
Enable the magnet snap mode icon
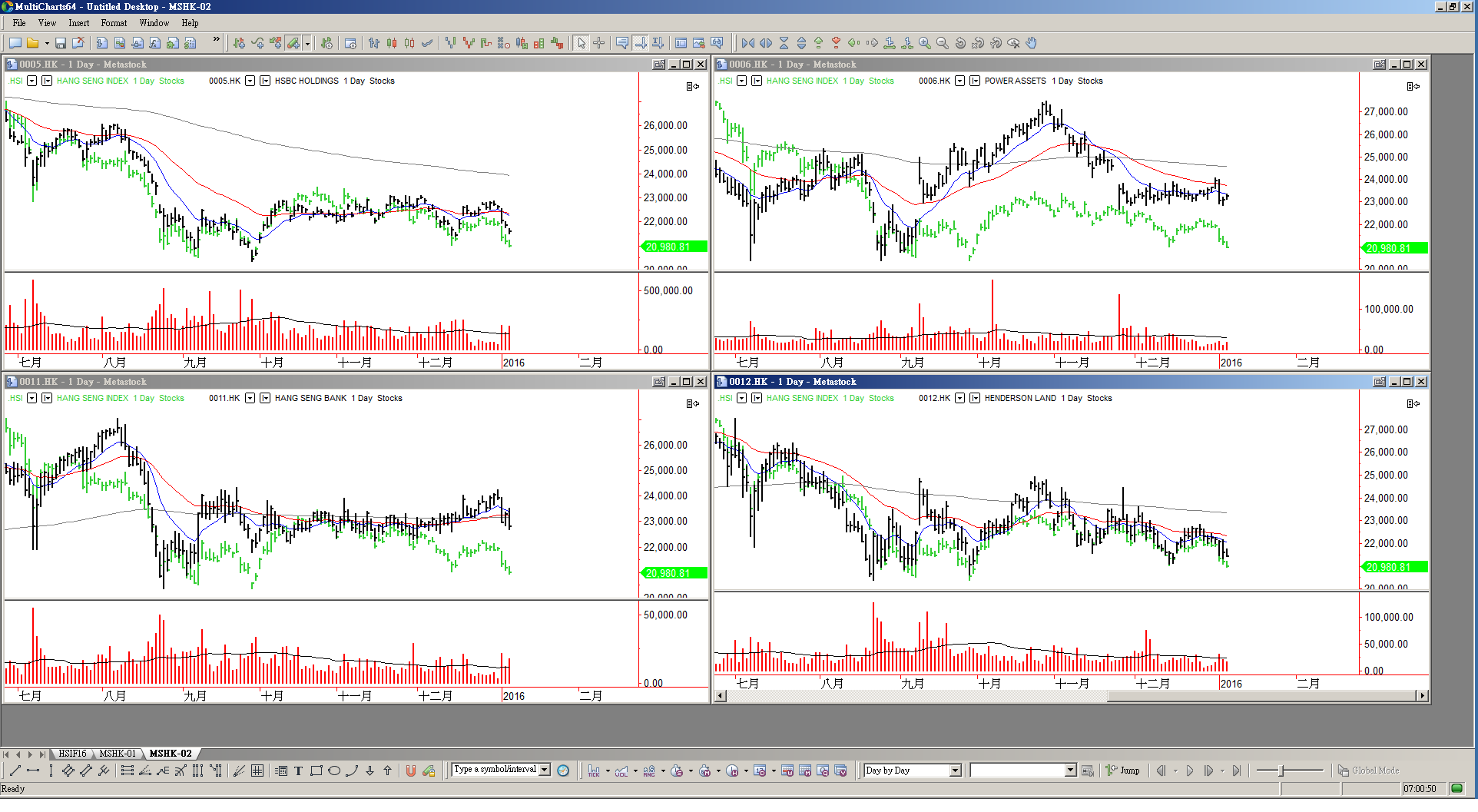tap(411, 771)
